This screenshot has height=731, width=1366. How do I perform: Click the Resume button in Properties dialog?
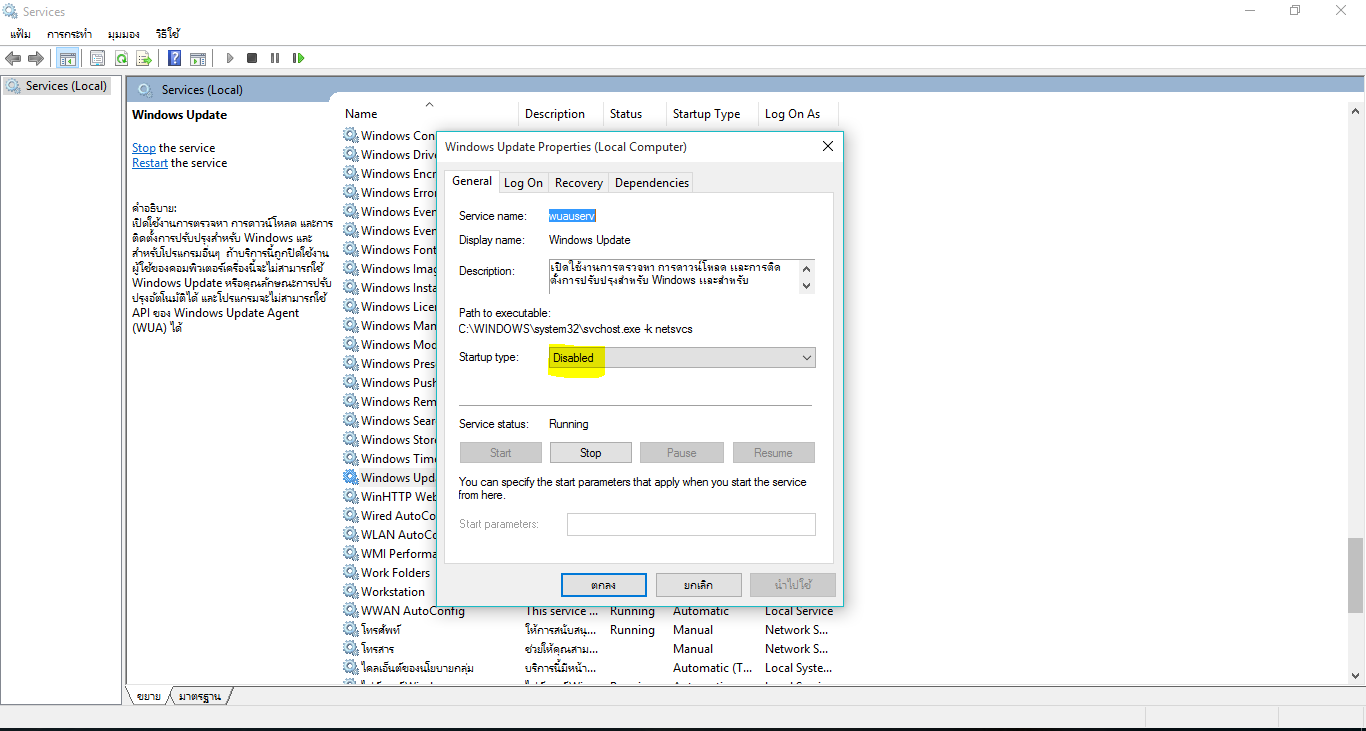(773, 453)
